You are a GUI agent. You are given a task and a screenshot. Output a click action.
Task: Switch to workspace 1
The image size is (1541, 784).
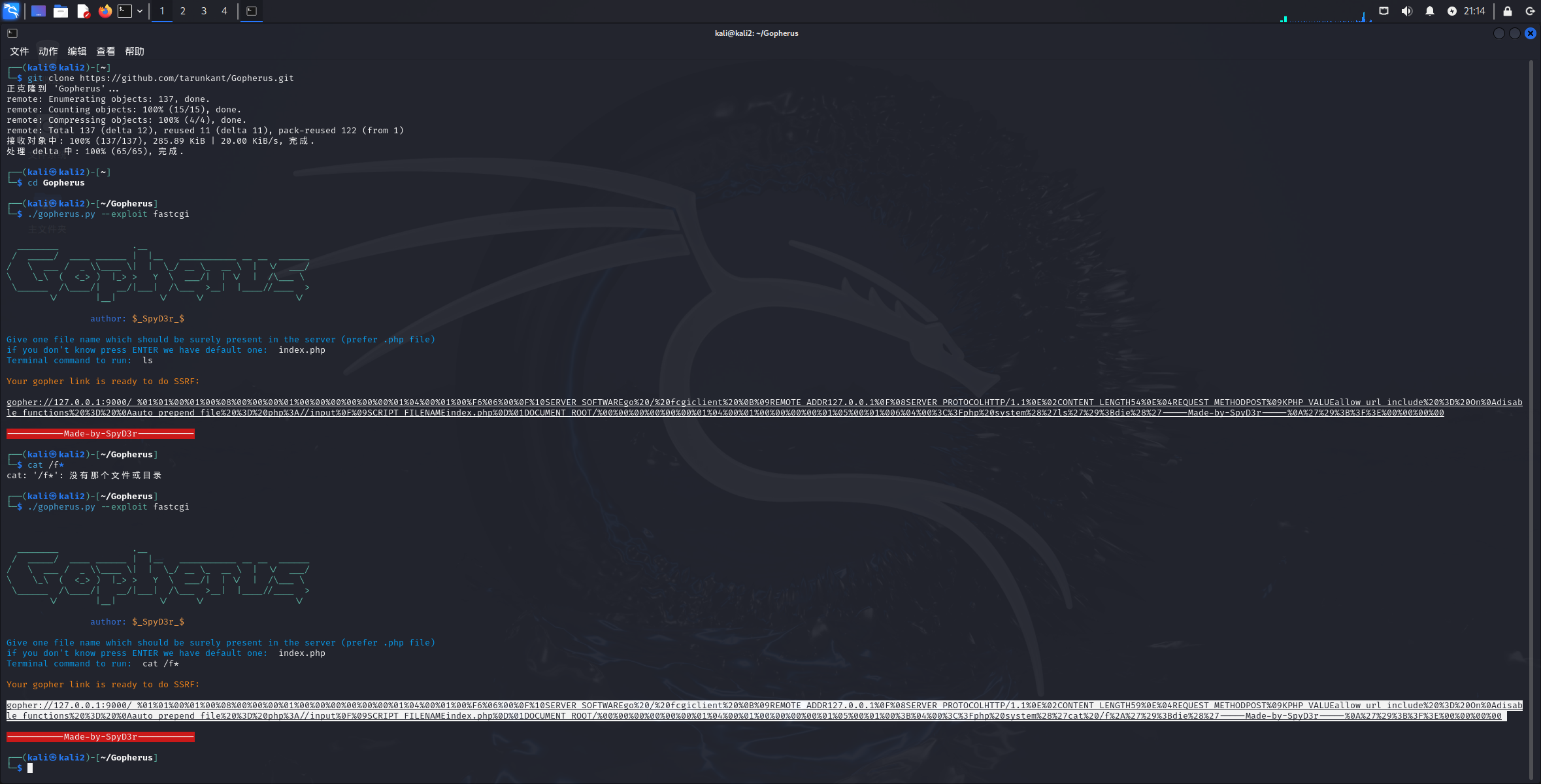pos(162,11)
